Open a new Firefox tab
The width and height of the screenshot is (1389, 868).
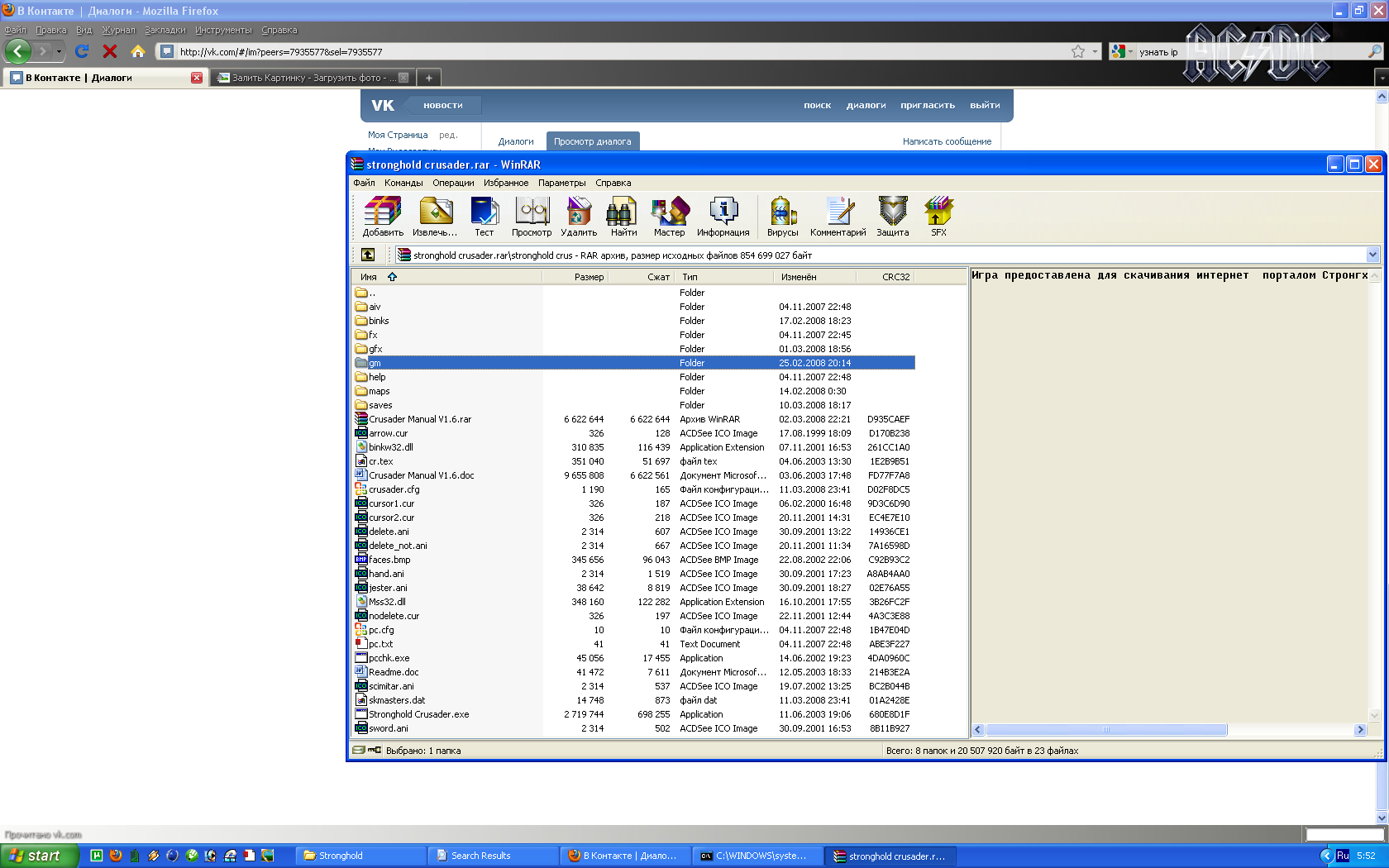click(x=428, y=78)
